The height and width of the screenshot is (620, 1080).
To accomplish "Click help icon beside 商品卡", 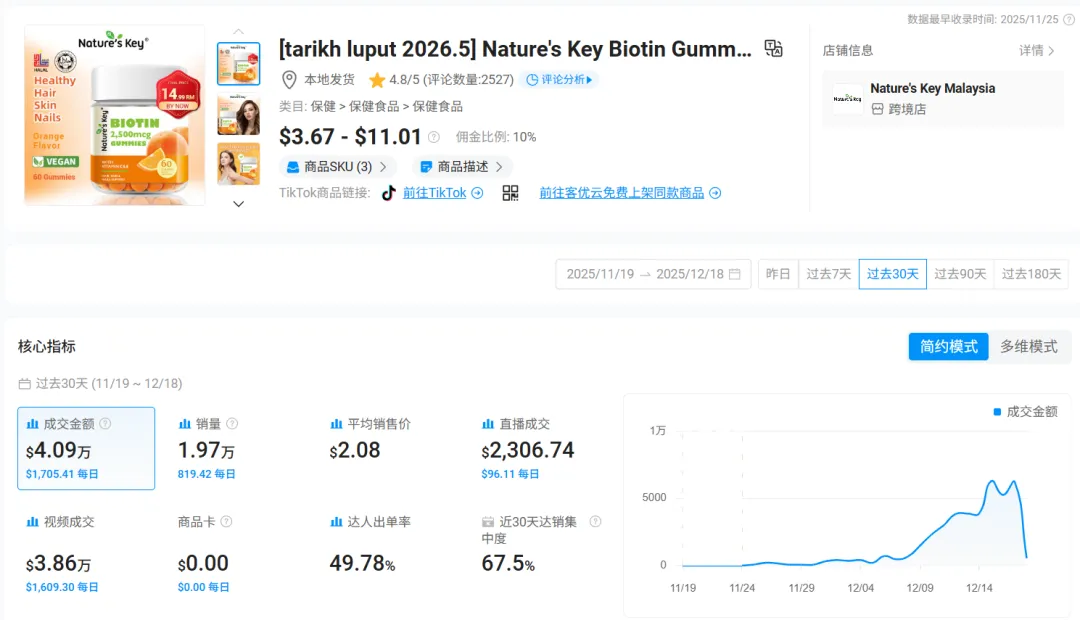I will click(x=226, y=522).
